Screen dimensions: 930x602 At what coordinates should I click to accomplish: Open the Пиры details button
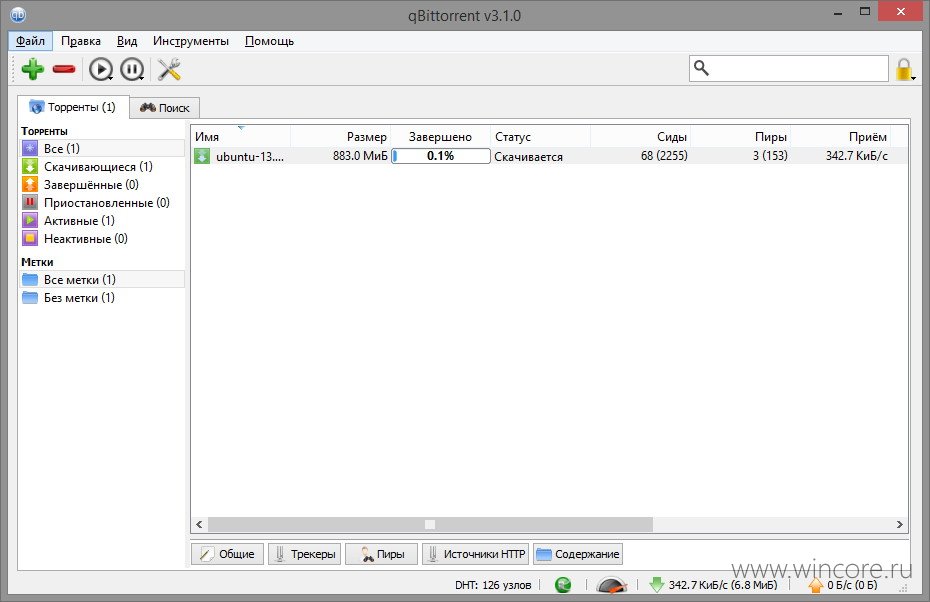[x=381, y=554]
